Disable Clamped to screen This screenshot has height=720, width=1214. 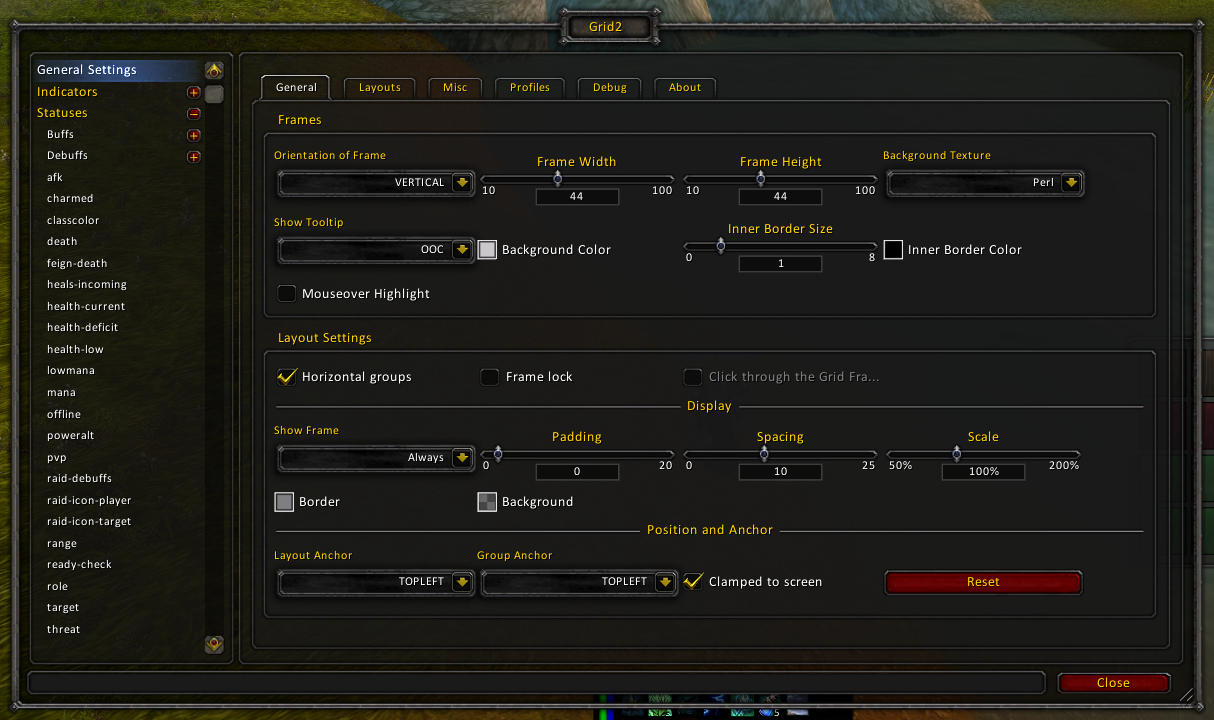coord(693,581)
